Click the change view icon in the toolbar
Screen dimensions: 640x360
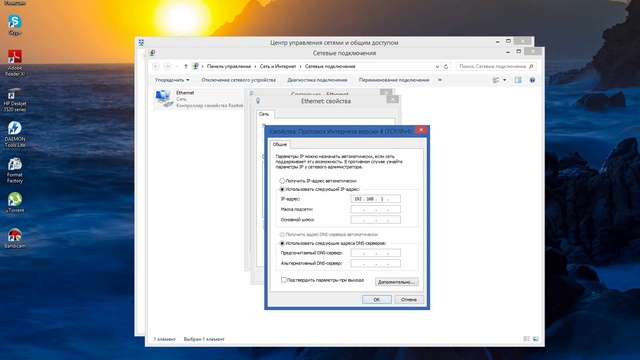(496, 80)
